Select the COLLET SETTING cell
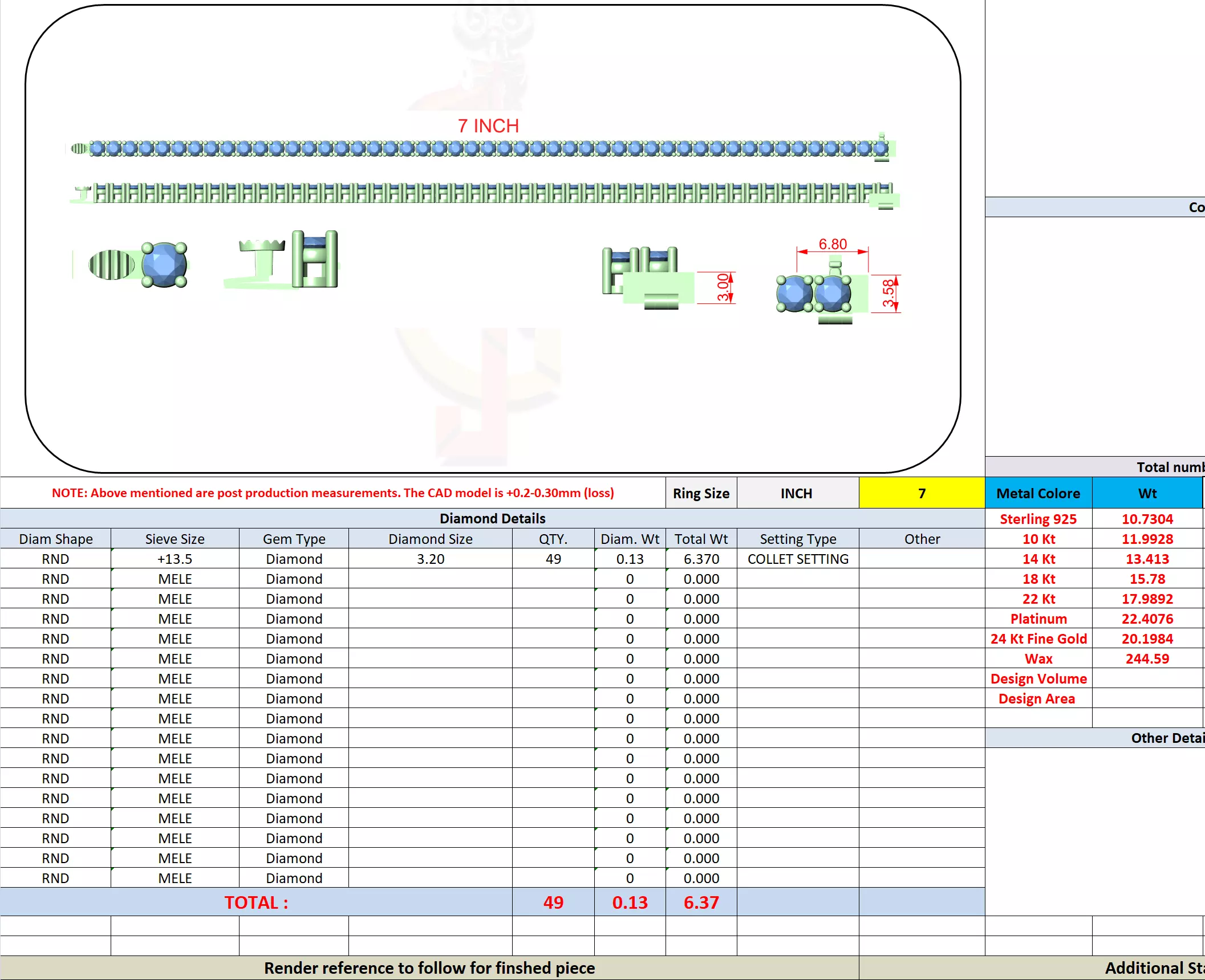The image size is (1205, 980). 797,559
